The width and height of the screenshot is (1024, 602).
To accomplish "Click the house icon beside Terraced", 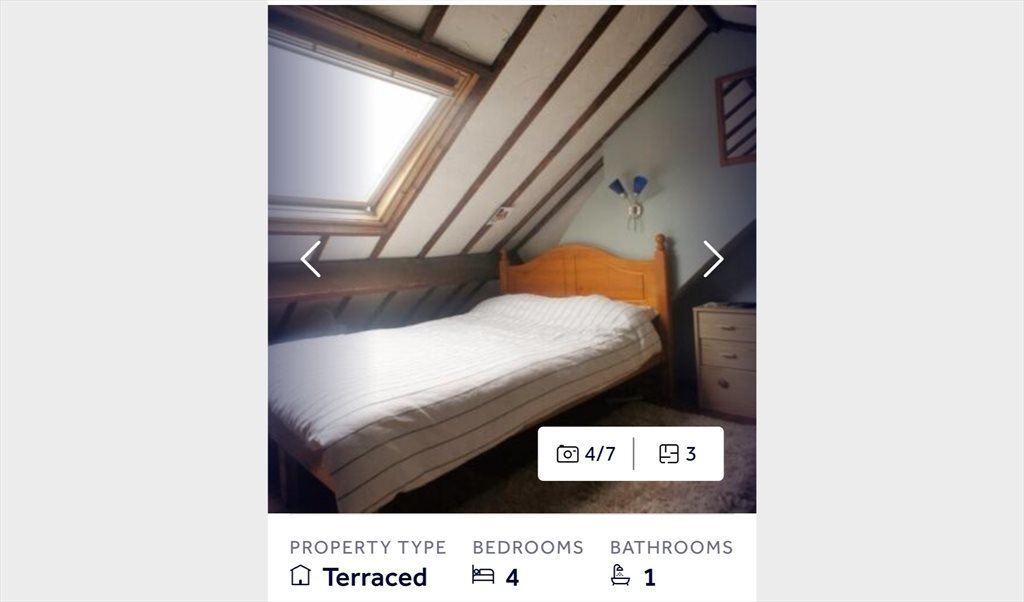I will point(300,575).
